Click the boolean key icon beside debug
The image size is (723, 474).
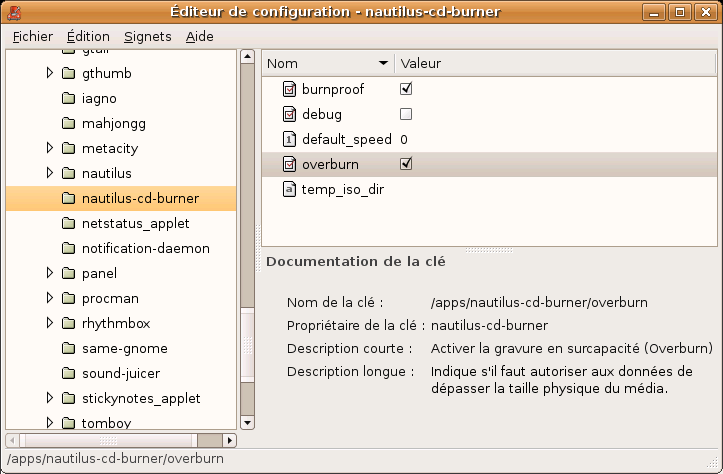click(x=289, y=114)
